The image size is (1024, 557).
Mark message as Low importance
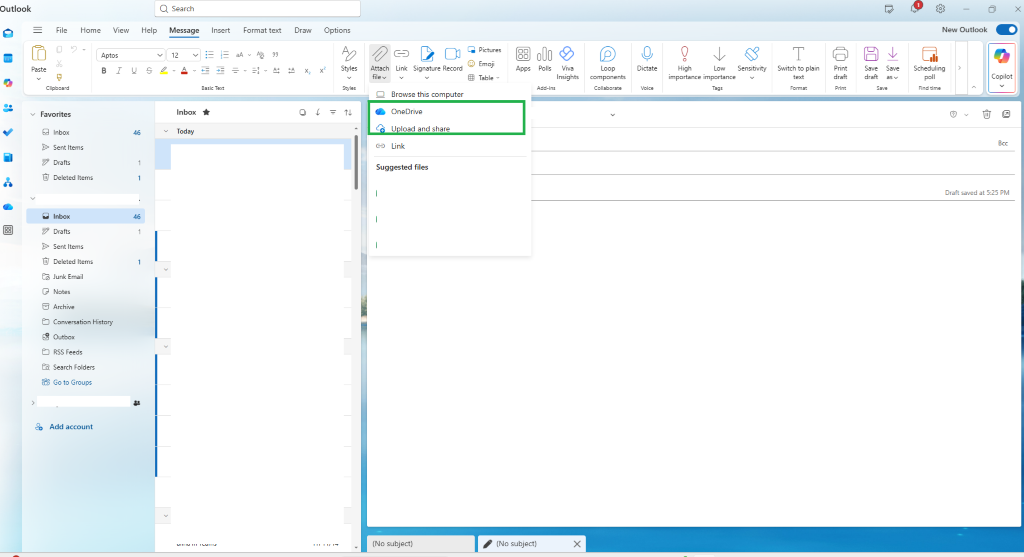[x=719, y=63]
